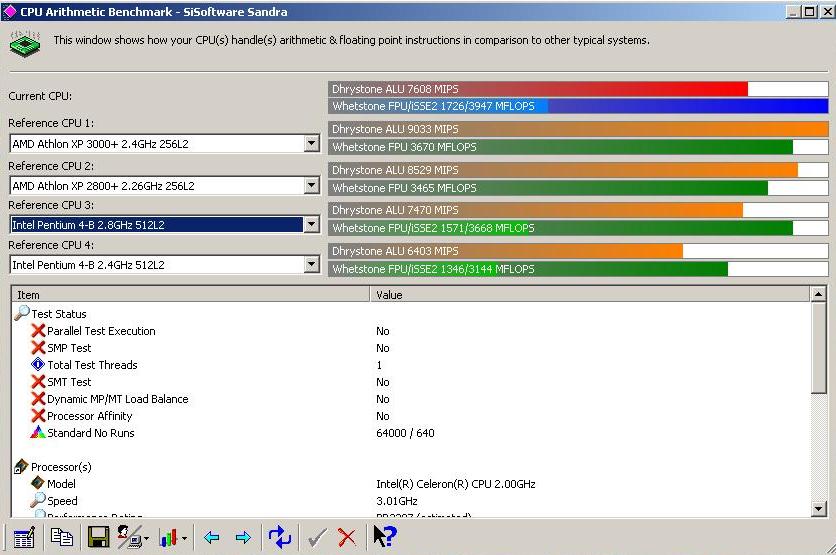The image size is (836, 555).
Task: Click red X icon beside Parallel Test Execution
Action: [38, 331]
